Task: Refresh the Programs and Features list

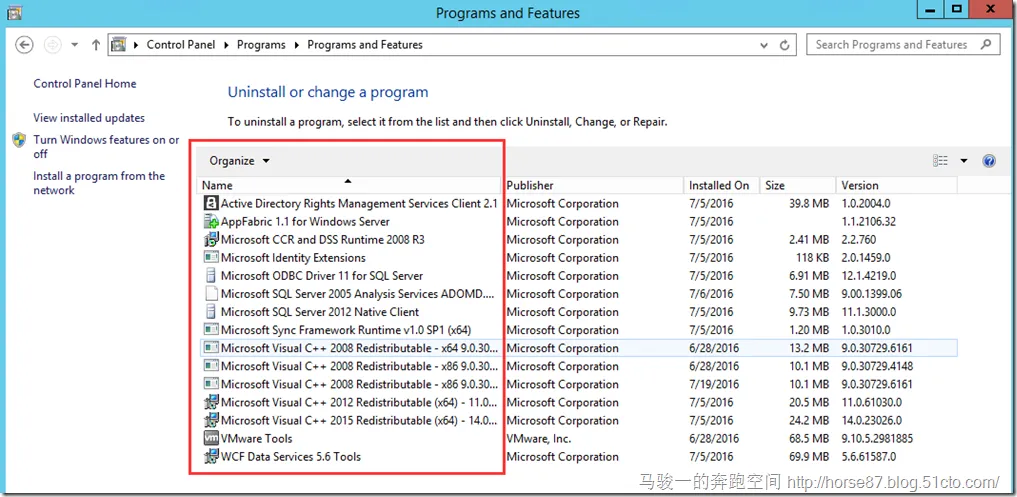Action: (x=787, y=45)
